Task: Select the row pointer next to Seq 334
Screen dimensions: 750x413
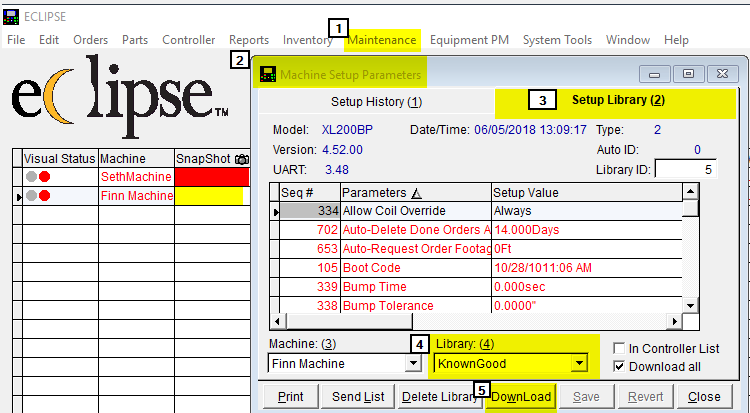Action: point(275,211)
